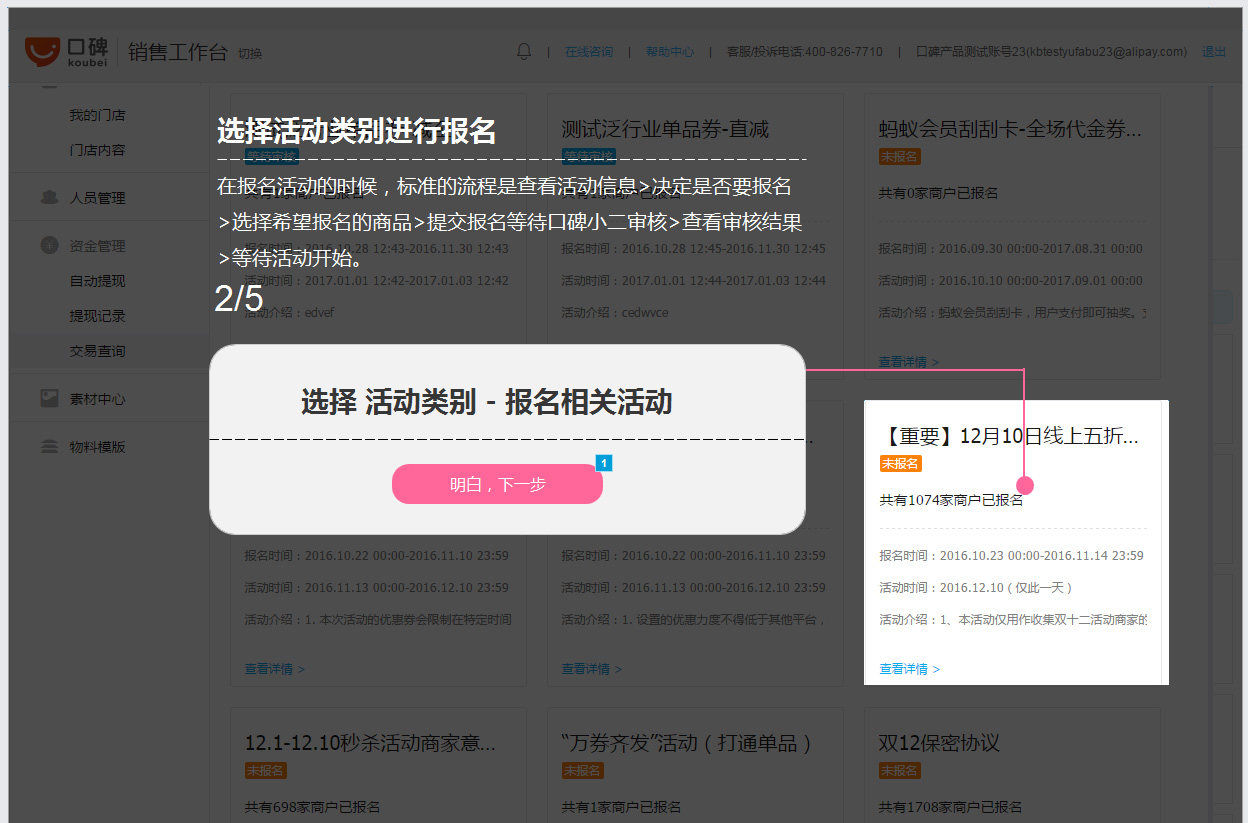The width and height of the screenshot is (1248, 823).
Task: Click the 共有698家商户已报名 text
Action: point(313,807)
